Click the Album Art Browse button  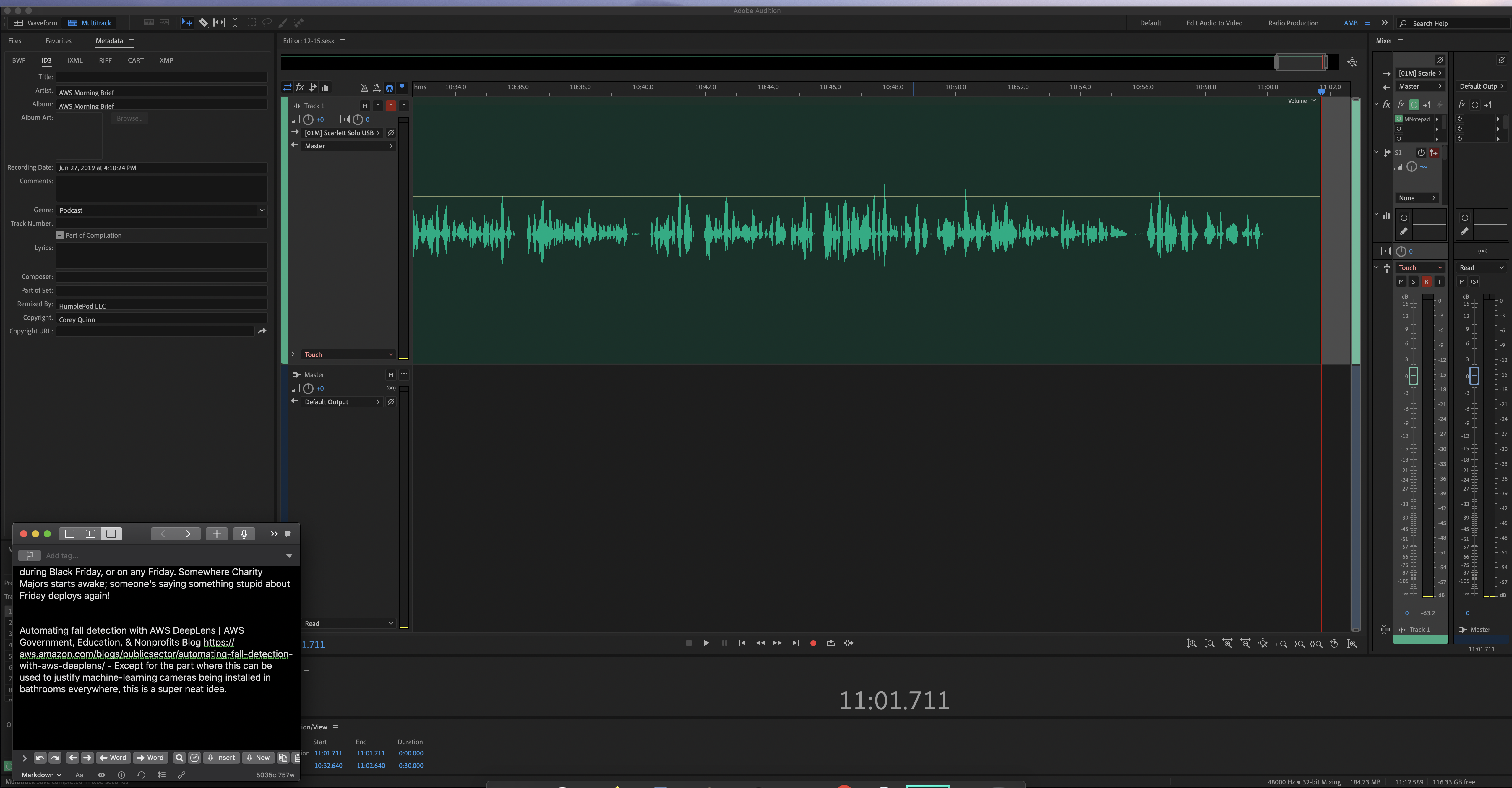pyautogui.click(x=129, y=119)
